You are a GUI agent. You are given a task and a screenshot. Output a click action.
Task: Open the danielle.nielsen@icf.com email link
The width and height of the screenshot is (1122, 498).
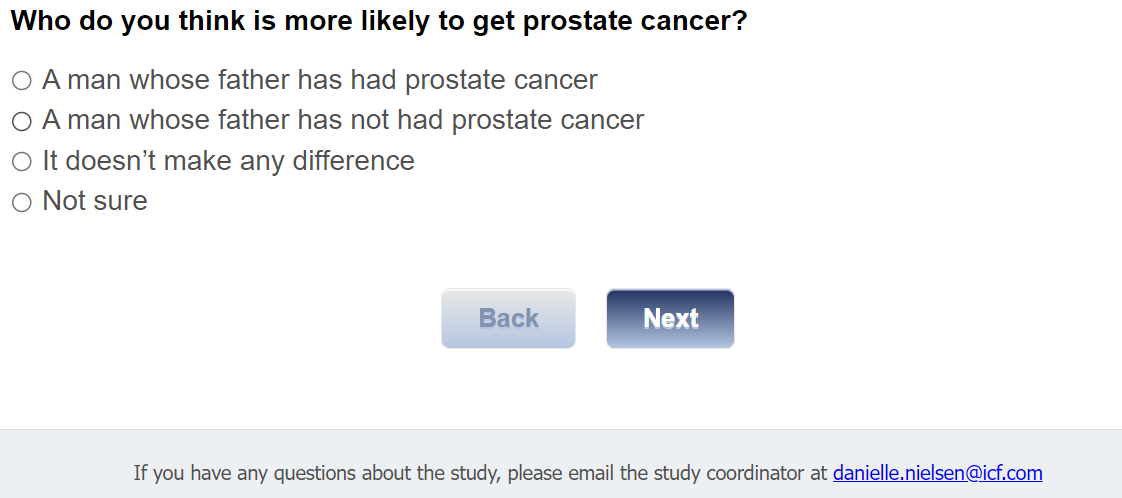(937, 472)
